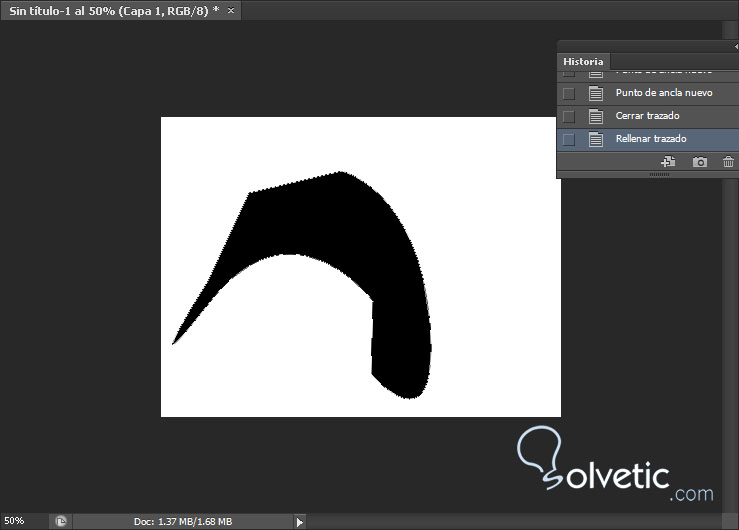
Task: Close the Sin título-1 document tab
Action: (231, 10)
